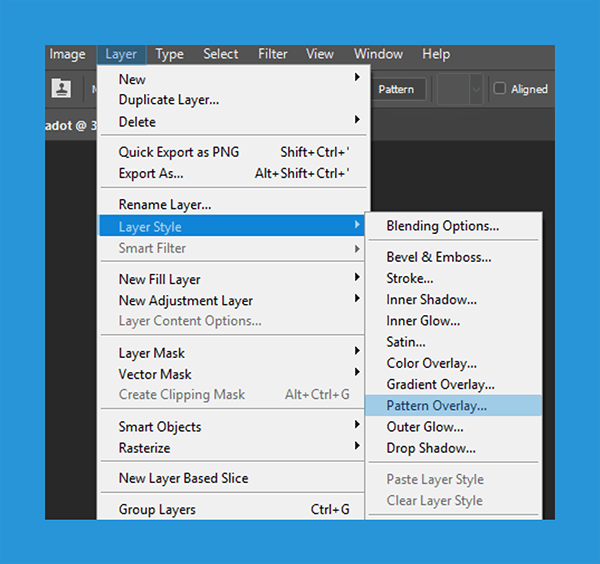Choose Rename Layer...

233,204
